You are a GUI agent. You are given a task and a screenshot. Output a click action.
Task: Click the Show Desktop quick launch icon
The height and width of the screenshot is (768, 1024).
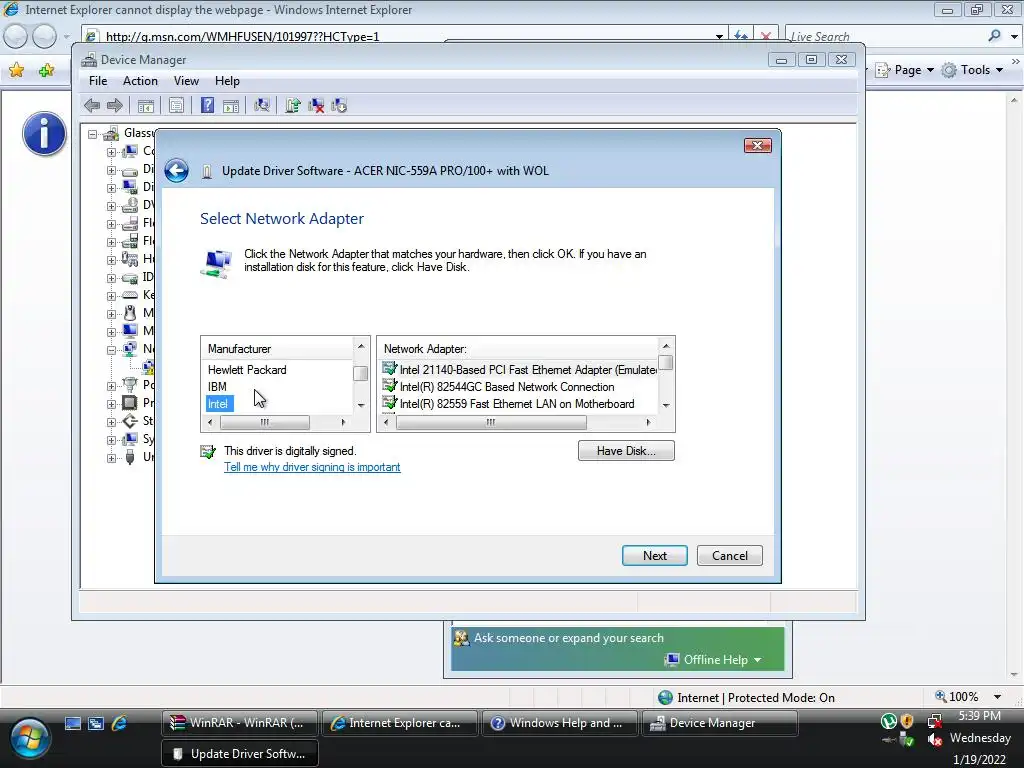72,723
